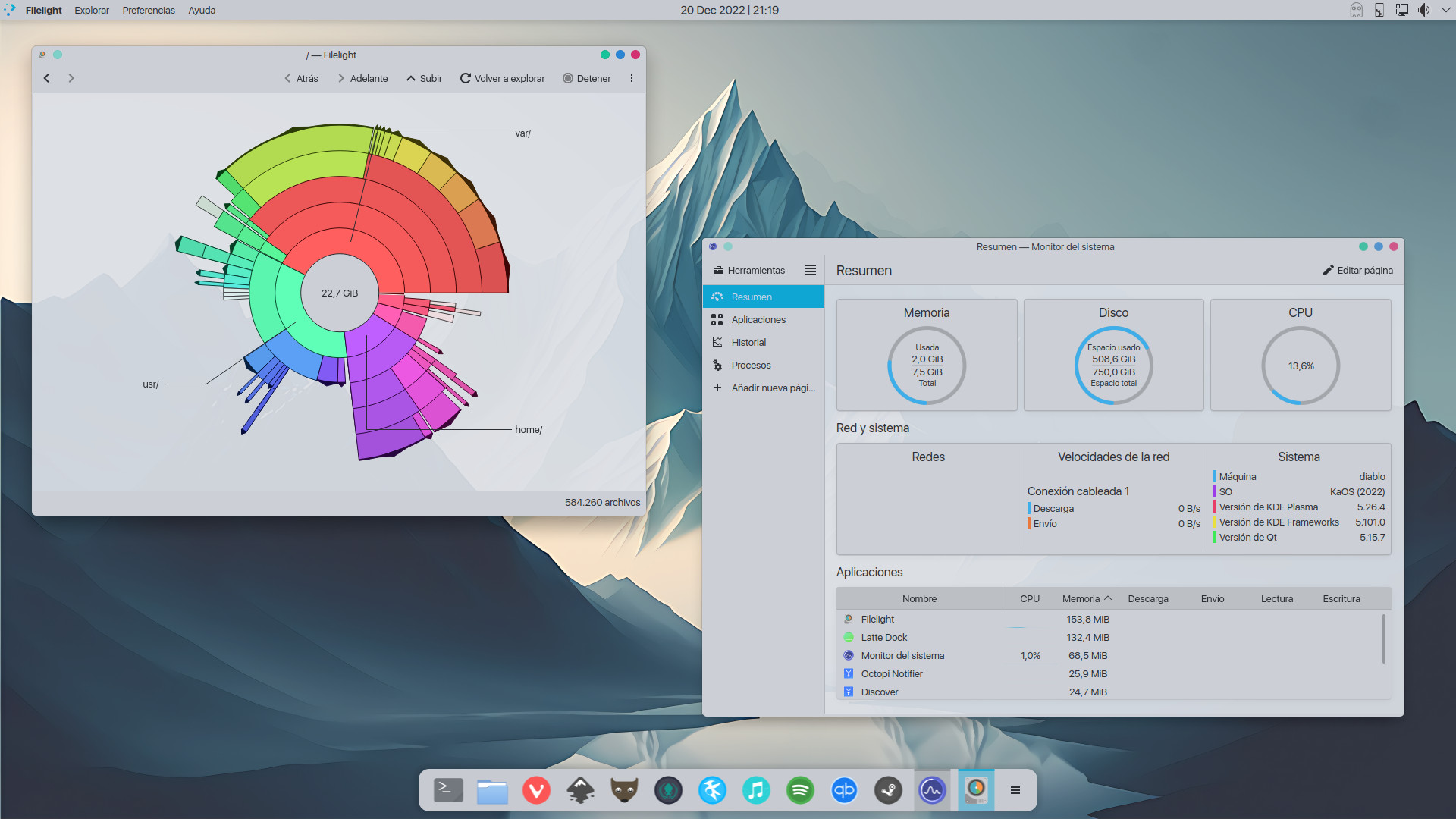Sort by Memoria column header
This screenshot has height=819, width=1456.
coord(1081,598)
